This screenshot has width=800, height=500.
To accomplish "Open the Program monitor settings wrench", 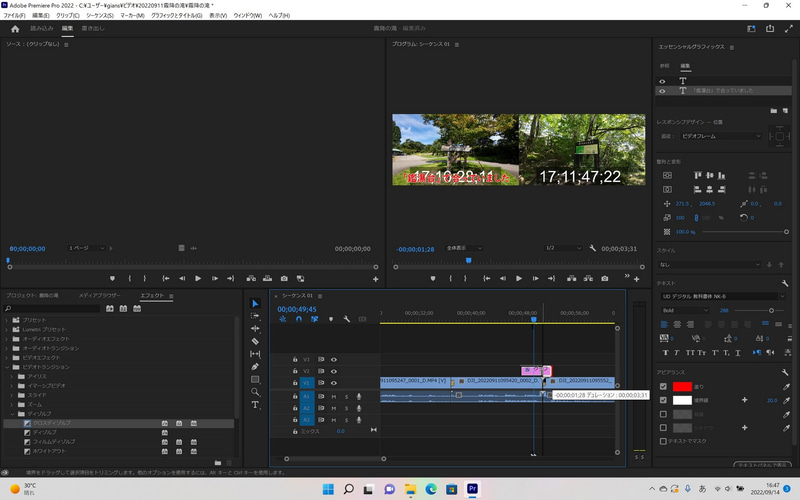I will pos(592,248).
